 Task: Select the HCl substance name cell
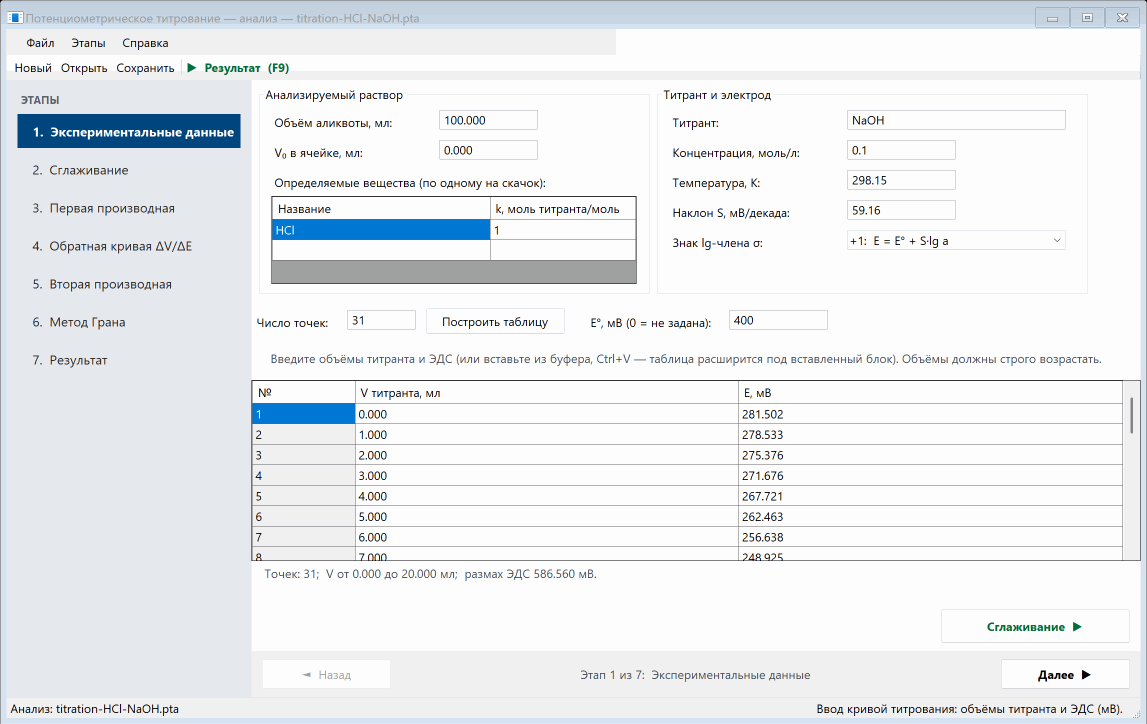380,230
